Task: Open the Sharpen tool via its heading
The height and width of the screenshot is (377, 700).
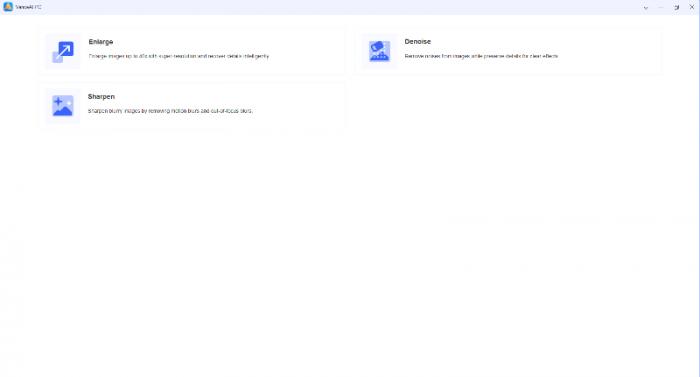Action: [x=101, y=96]
